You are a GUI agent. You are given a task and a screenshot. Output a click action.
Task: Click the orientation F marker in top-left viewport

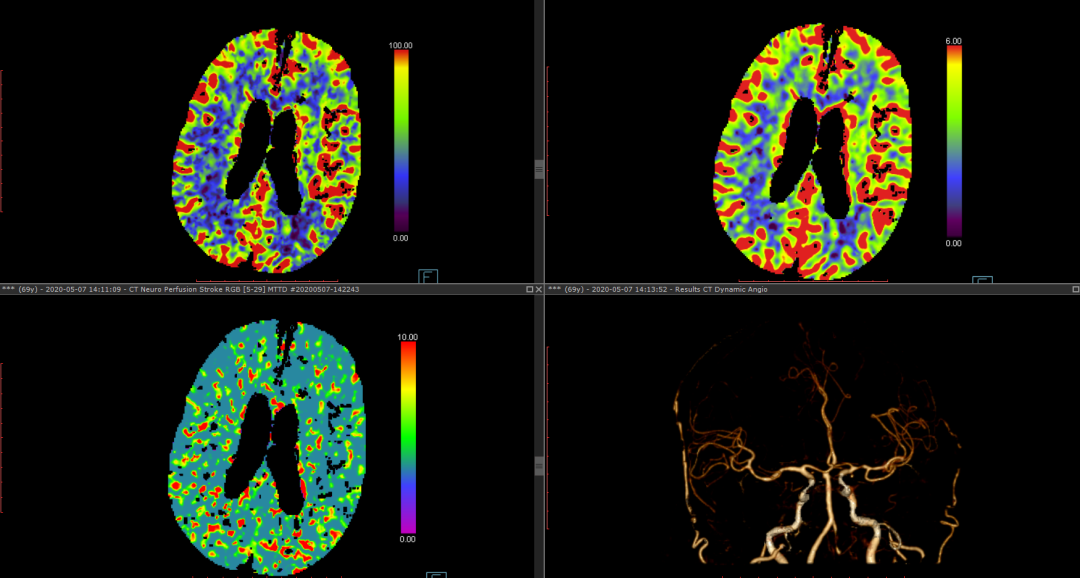[428, 277]
